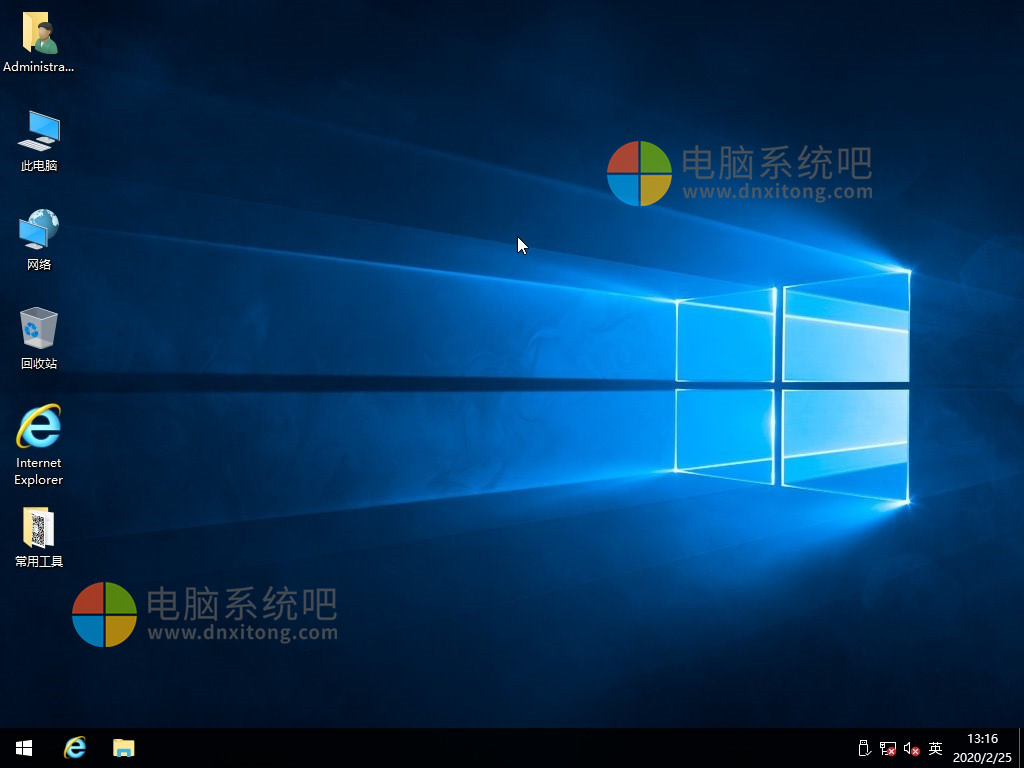This screenshot has width=1024, height=768.
Task: Click the disconnected network tray icon
Action: click(888, 749)
